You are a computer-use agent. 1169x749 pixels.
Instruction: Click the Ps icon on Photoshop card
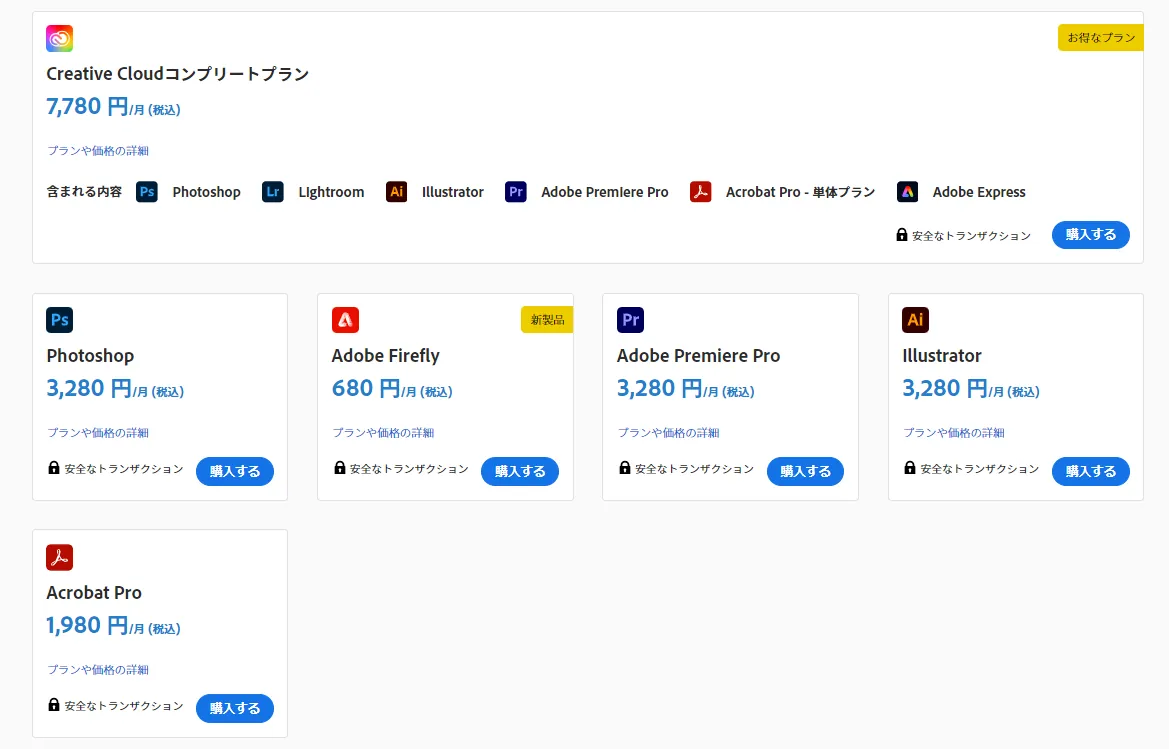pos(60,320)
